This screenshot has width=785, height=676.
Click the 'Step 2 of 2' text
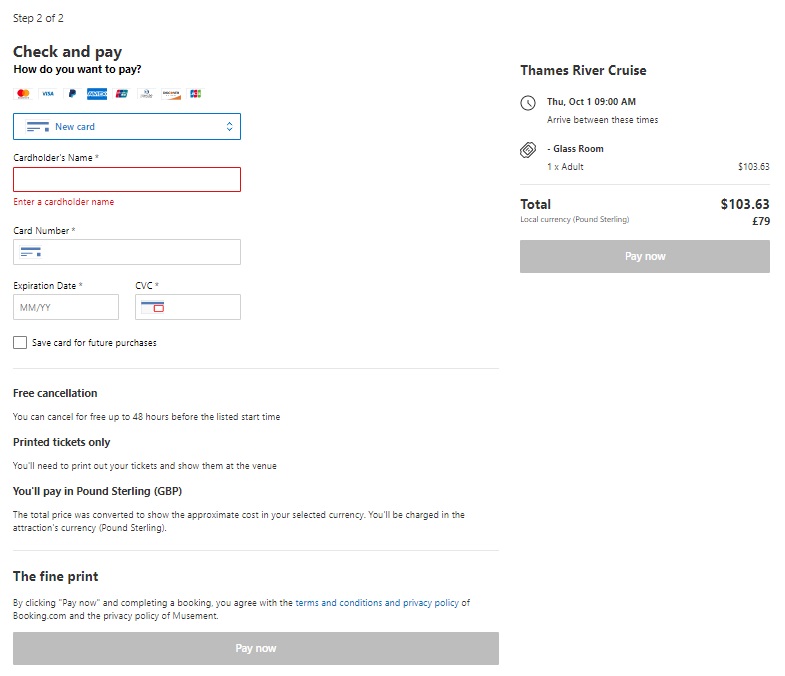click(x=38, y=19)
